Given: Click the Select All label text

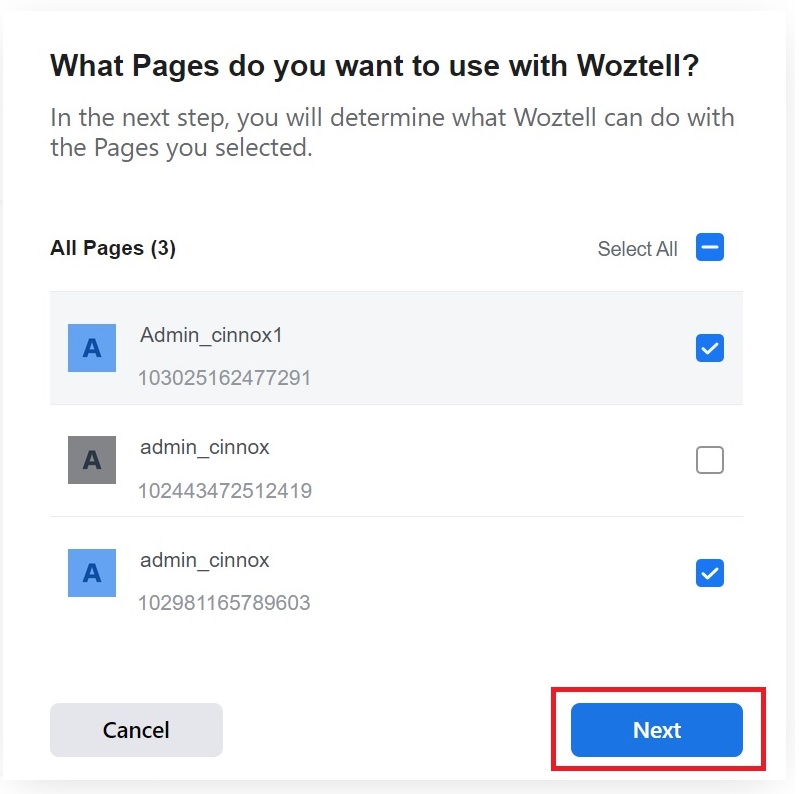Looking at the screenshot, I should 637,249.
